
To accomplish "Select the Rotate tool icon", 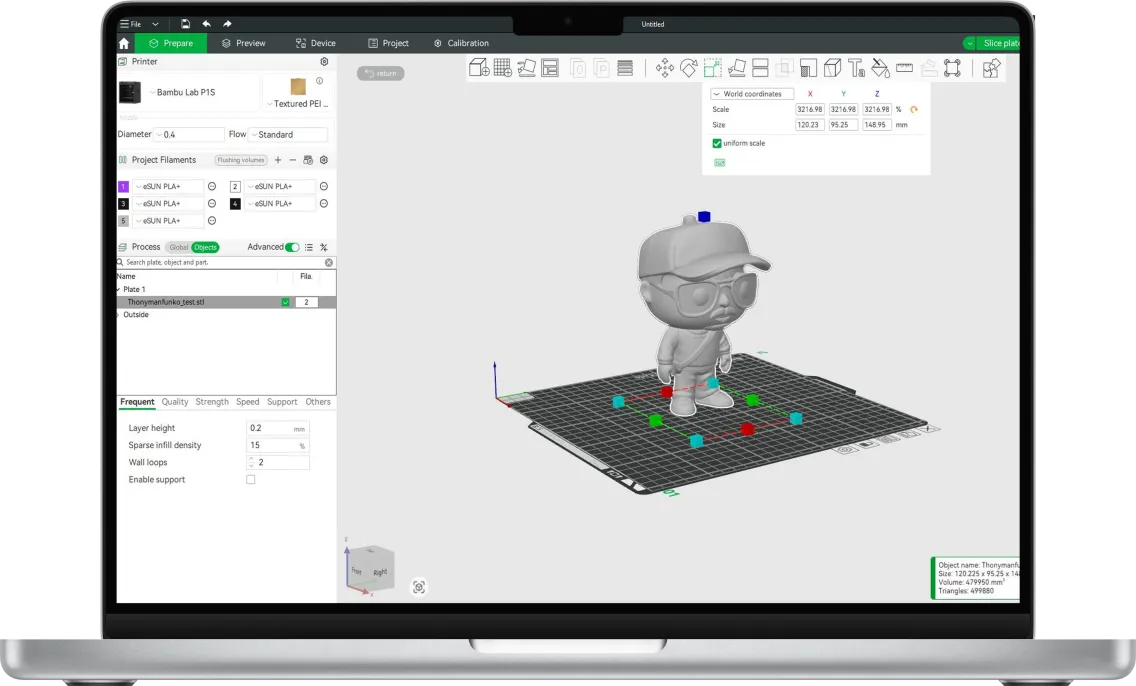I will (689, 68).
